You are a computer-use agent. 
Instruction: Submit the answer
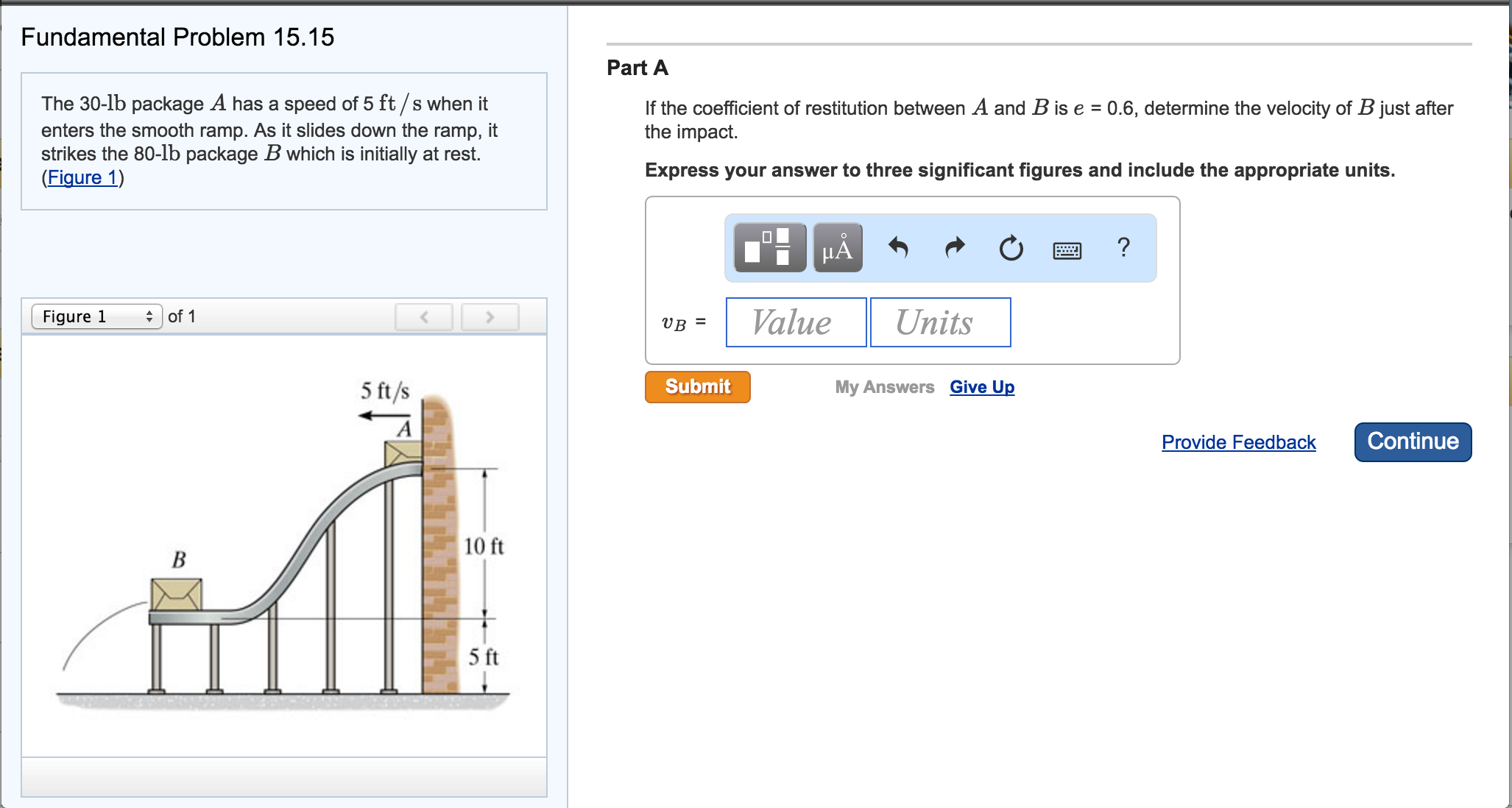[x=697, y=387]
